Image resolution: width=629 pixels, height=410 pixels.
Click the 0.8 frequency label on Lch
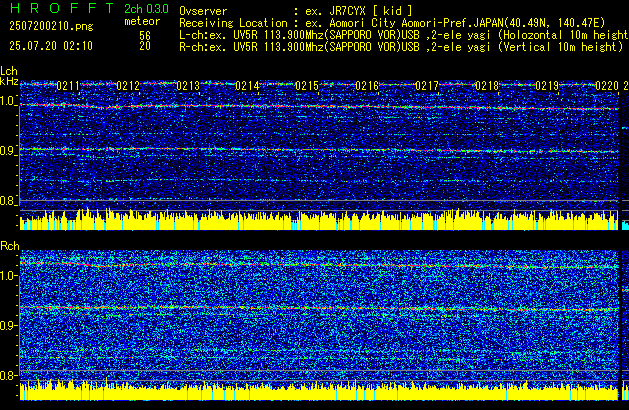(x=8, y=201)
